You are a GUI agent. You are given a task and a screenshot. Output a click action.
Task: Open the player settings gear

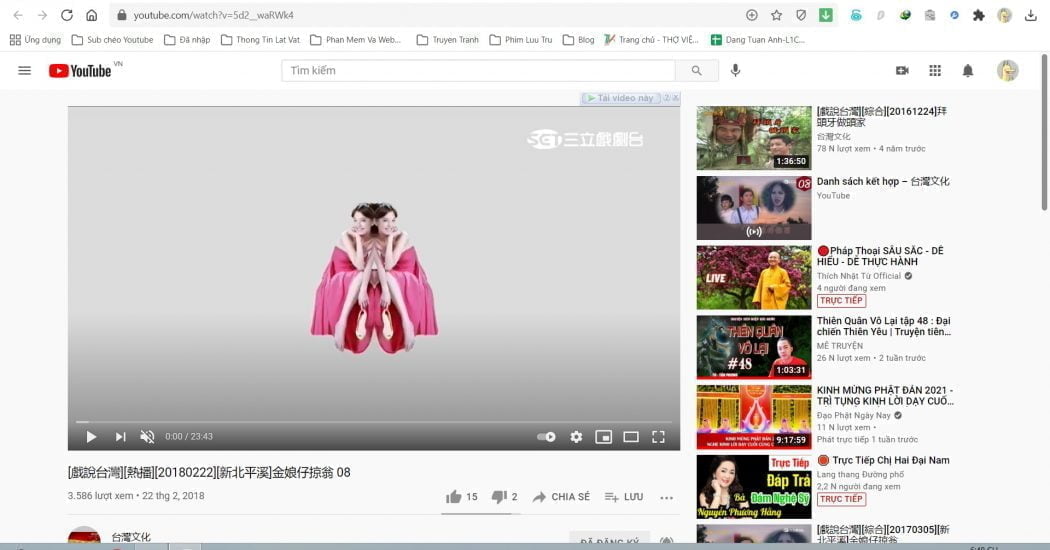(576, 437)
